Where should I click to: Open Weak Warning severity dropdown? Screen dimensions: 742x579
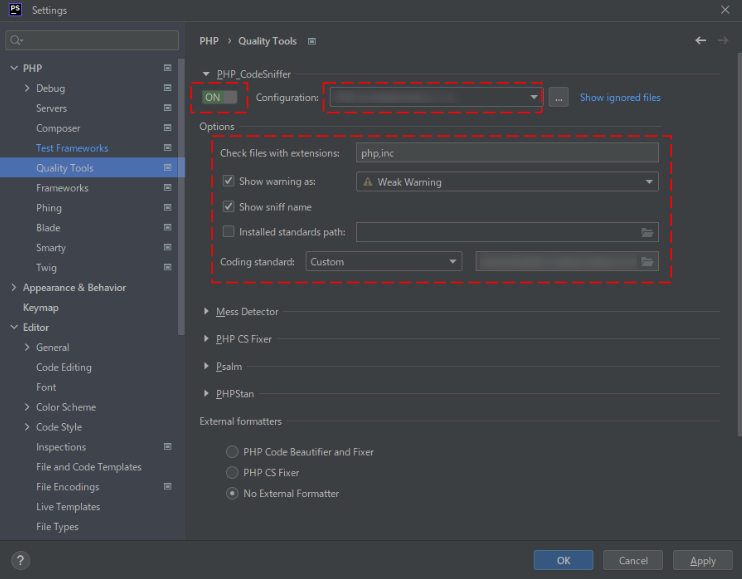click(507, 182)
